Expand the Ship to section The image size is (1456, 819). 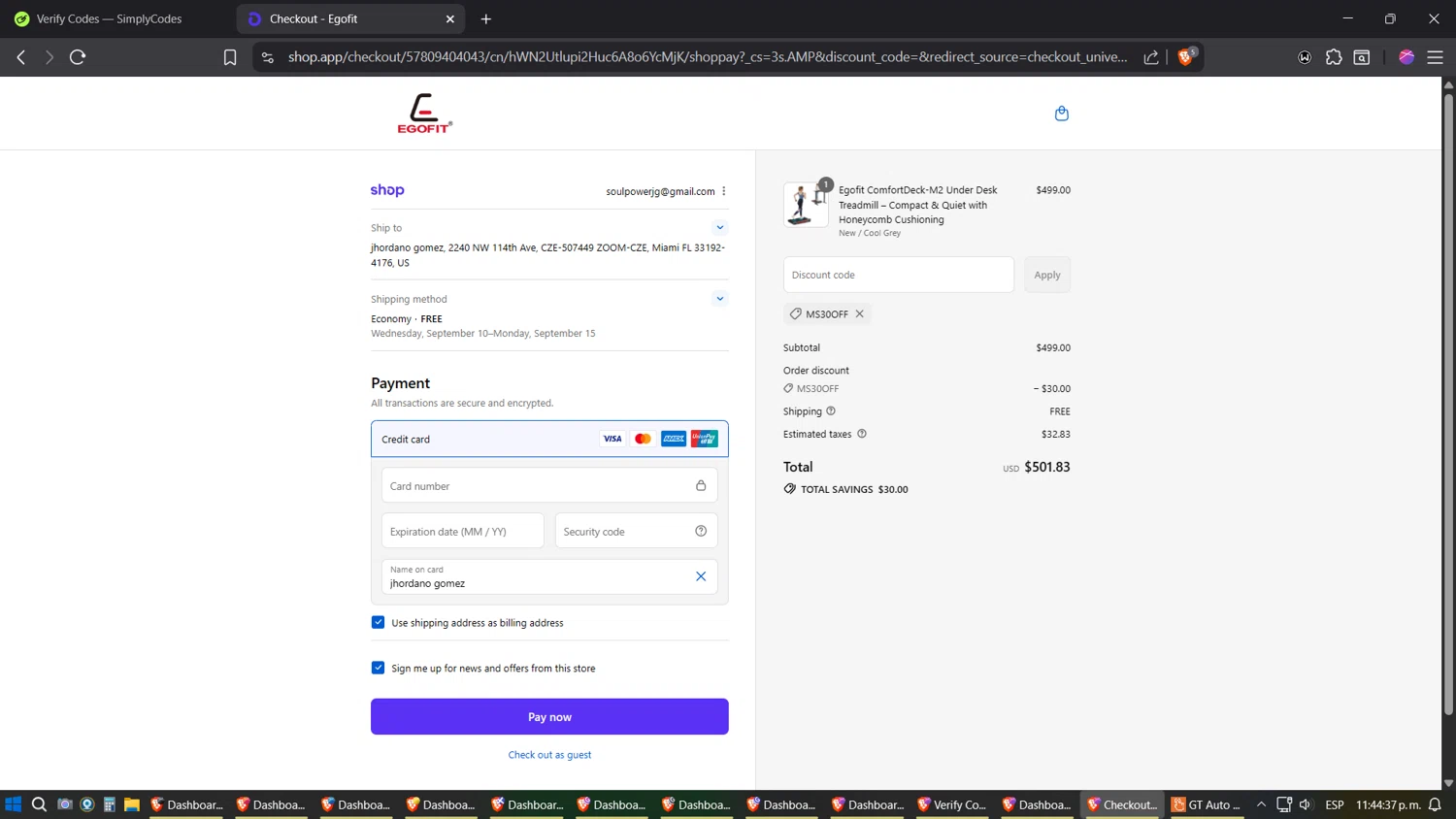click(720, 227)
